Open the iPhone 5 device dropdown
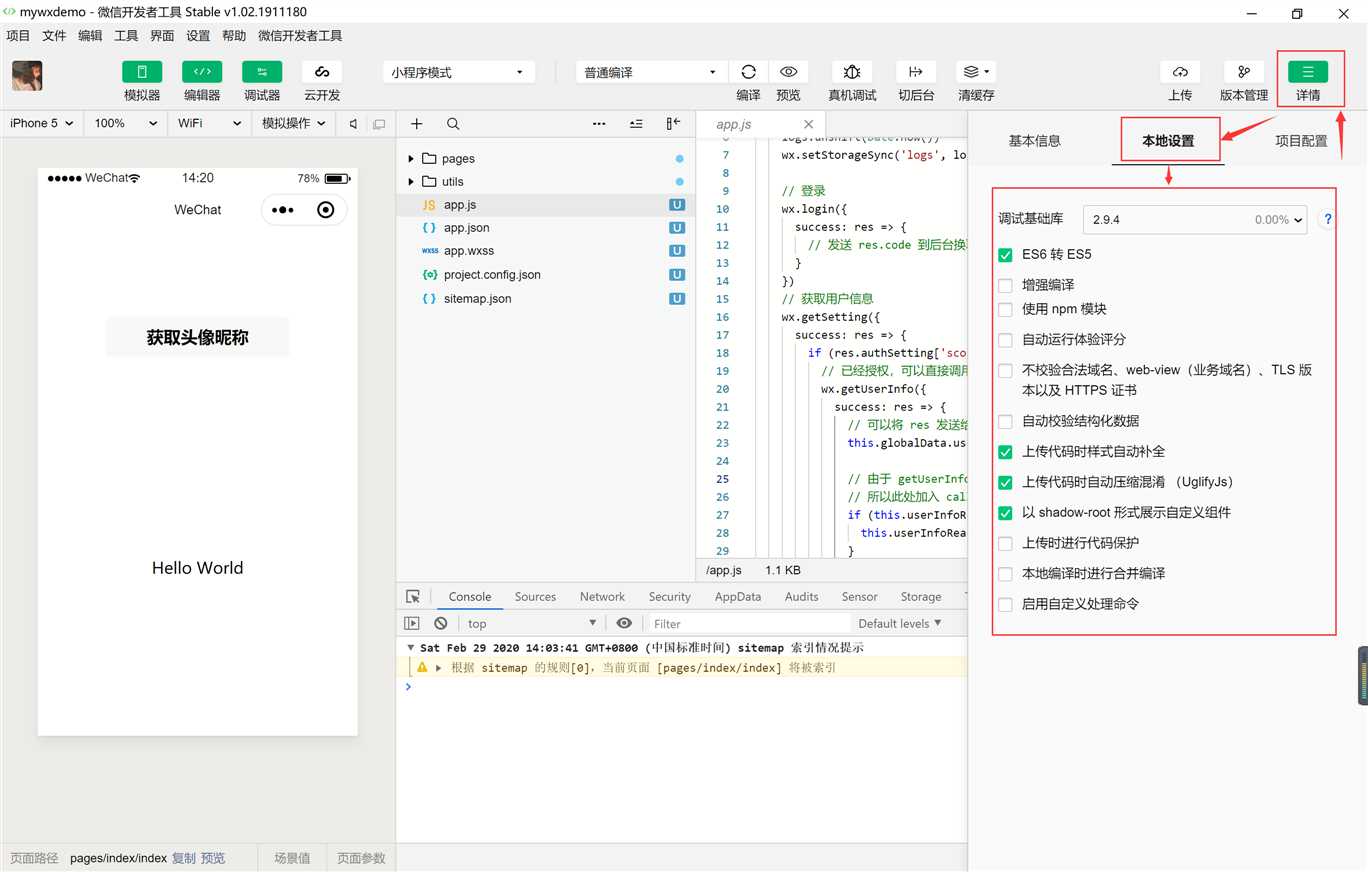 [41, 123]
